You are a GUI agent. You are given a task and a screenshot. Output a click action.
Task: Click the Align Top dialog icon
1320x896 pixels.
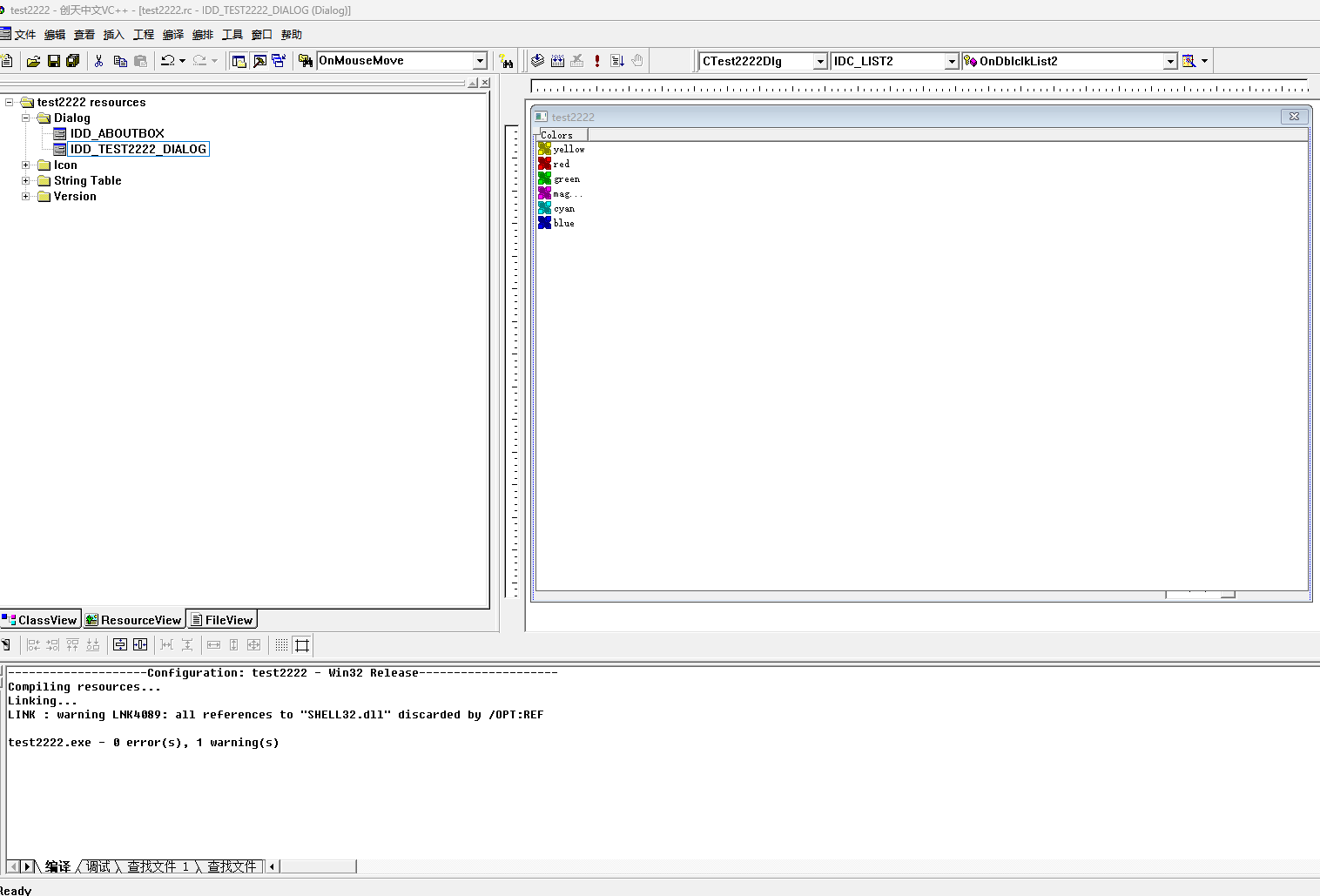point(72,645)
